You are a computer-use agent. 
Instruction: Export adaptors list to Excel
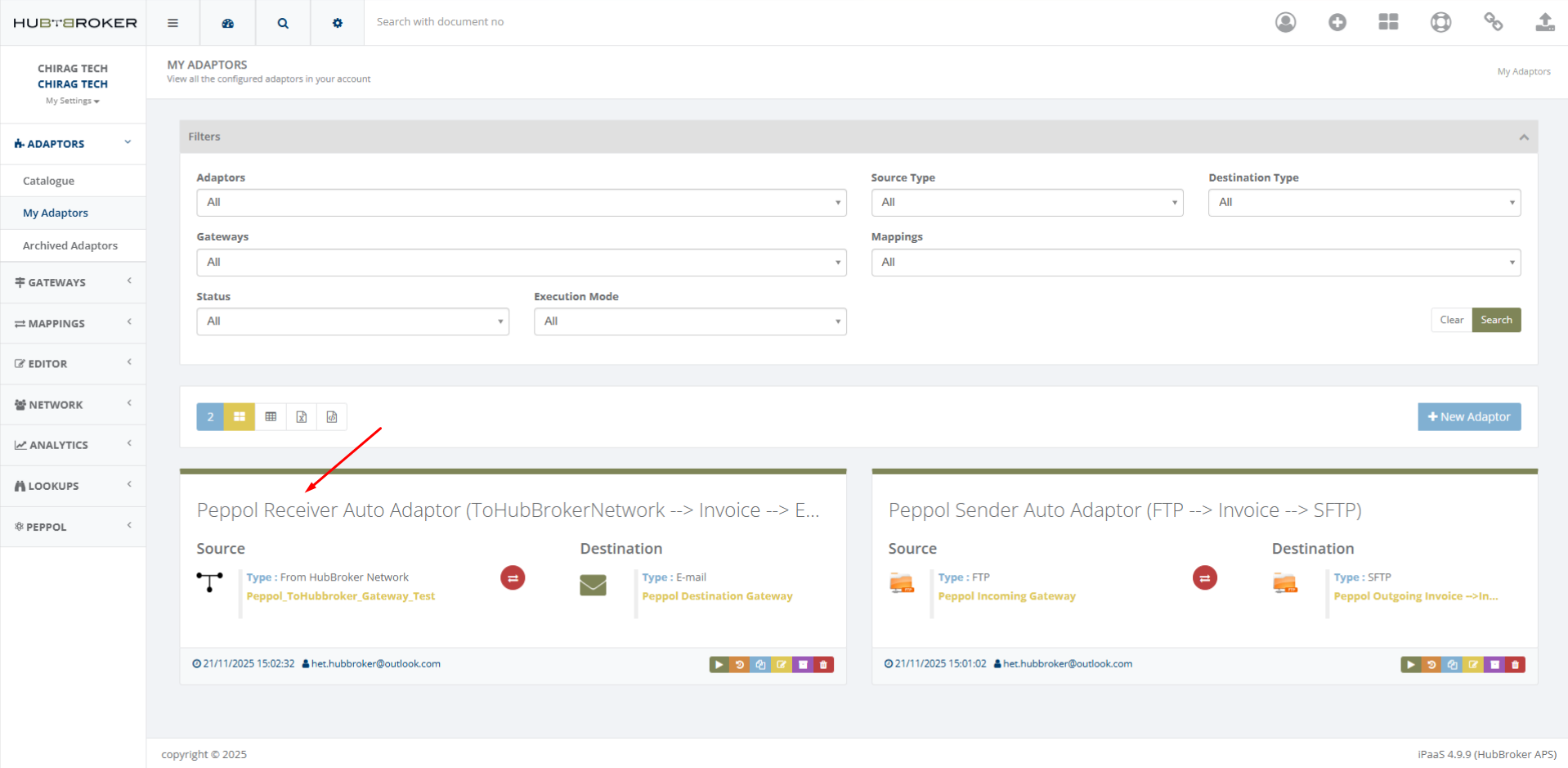(302, 417)
